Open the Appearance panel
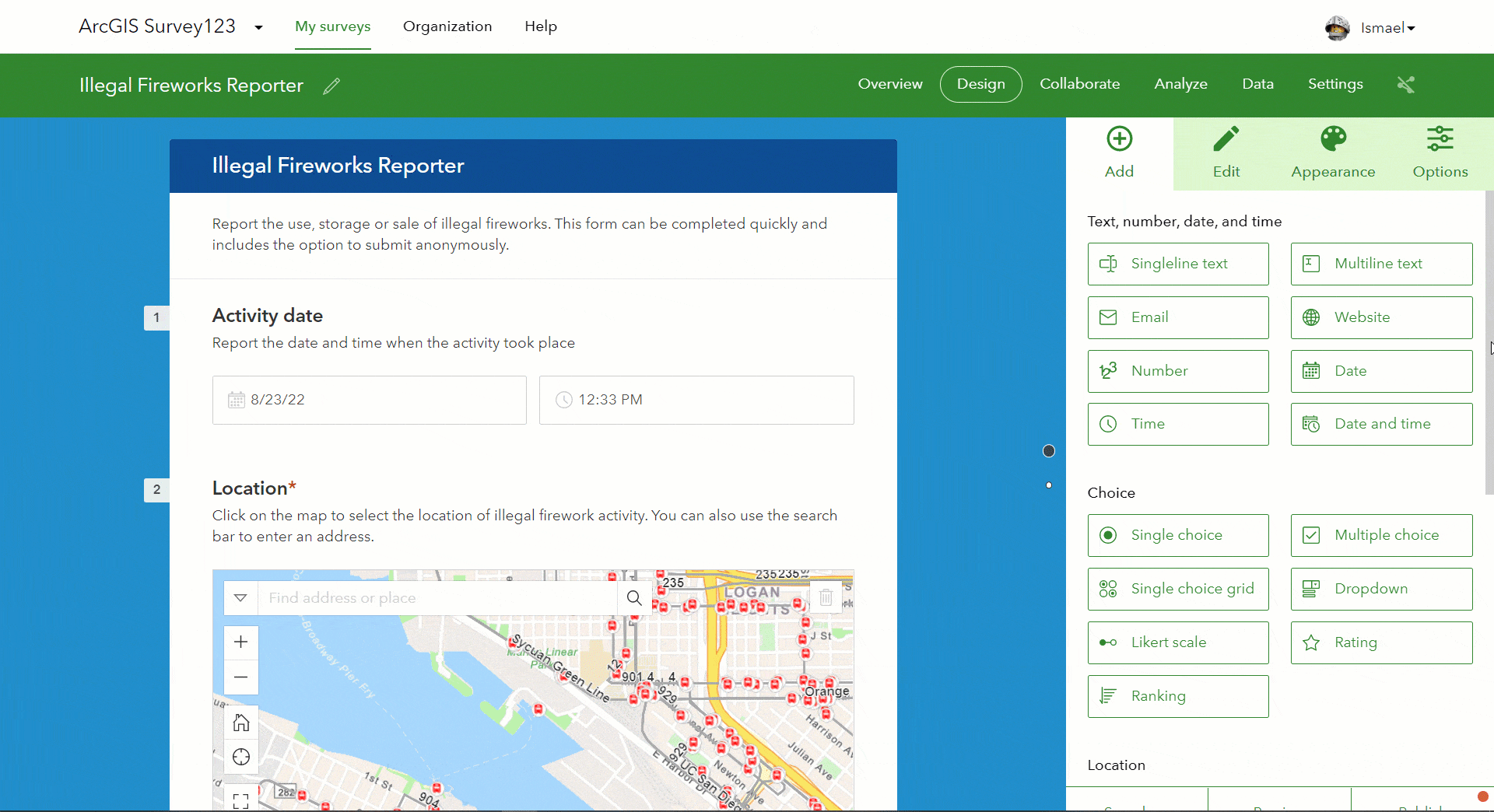 (1332, 152)
